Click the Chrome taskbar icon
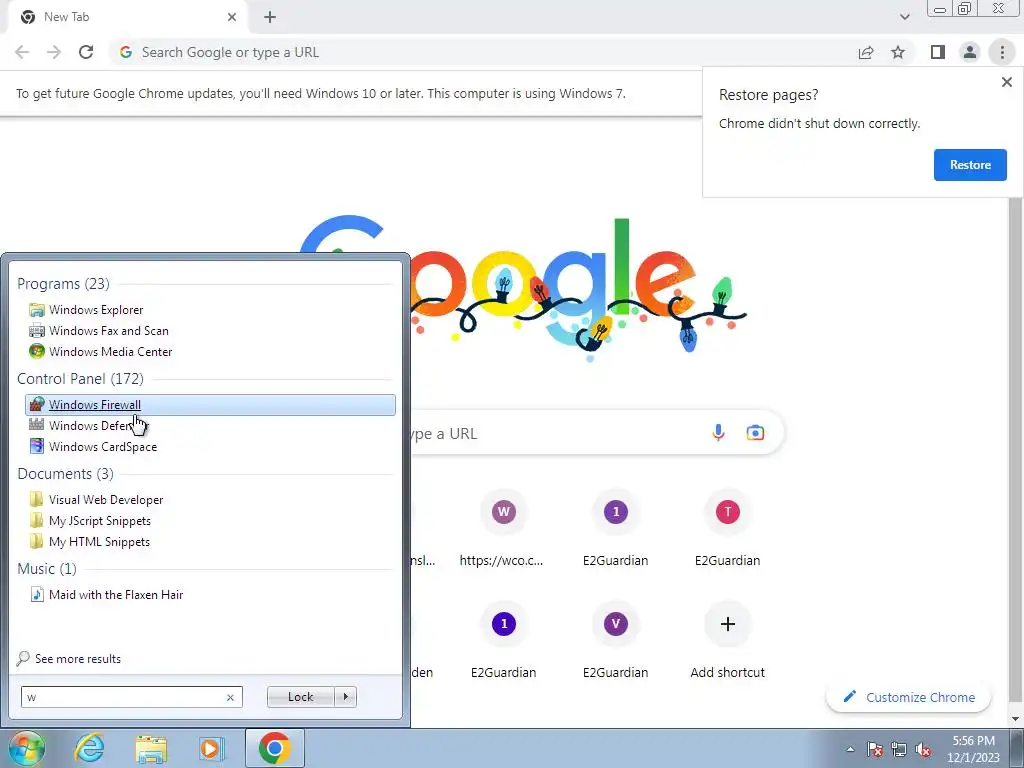 (x=274, y=748)
